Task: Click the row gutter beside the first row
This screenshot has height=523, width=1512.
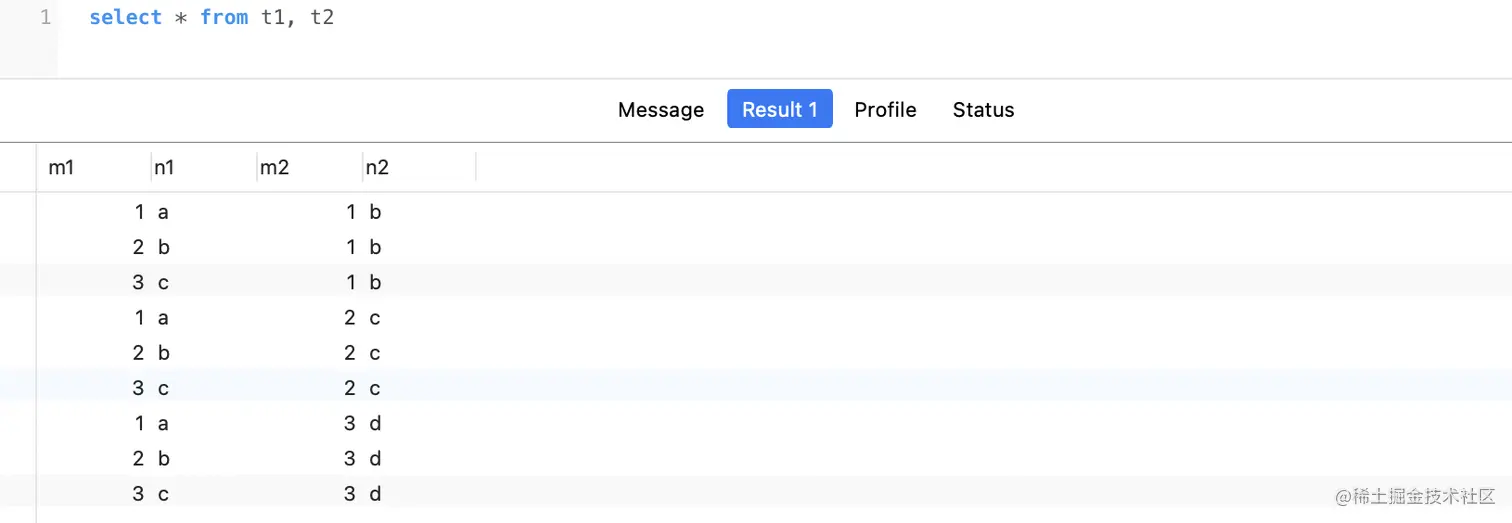Action: [18, 212]
